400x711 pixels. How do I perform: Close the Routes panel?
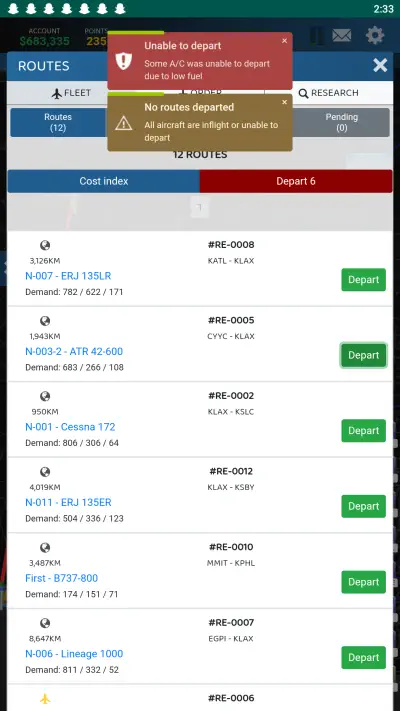click(380, 65)
